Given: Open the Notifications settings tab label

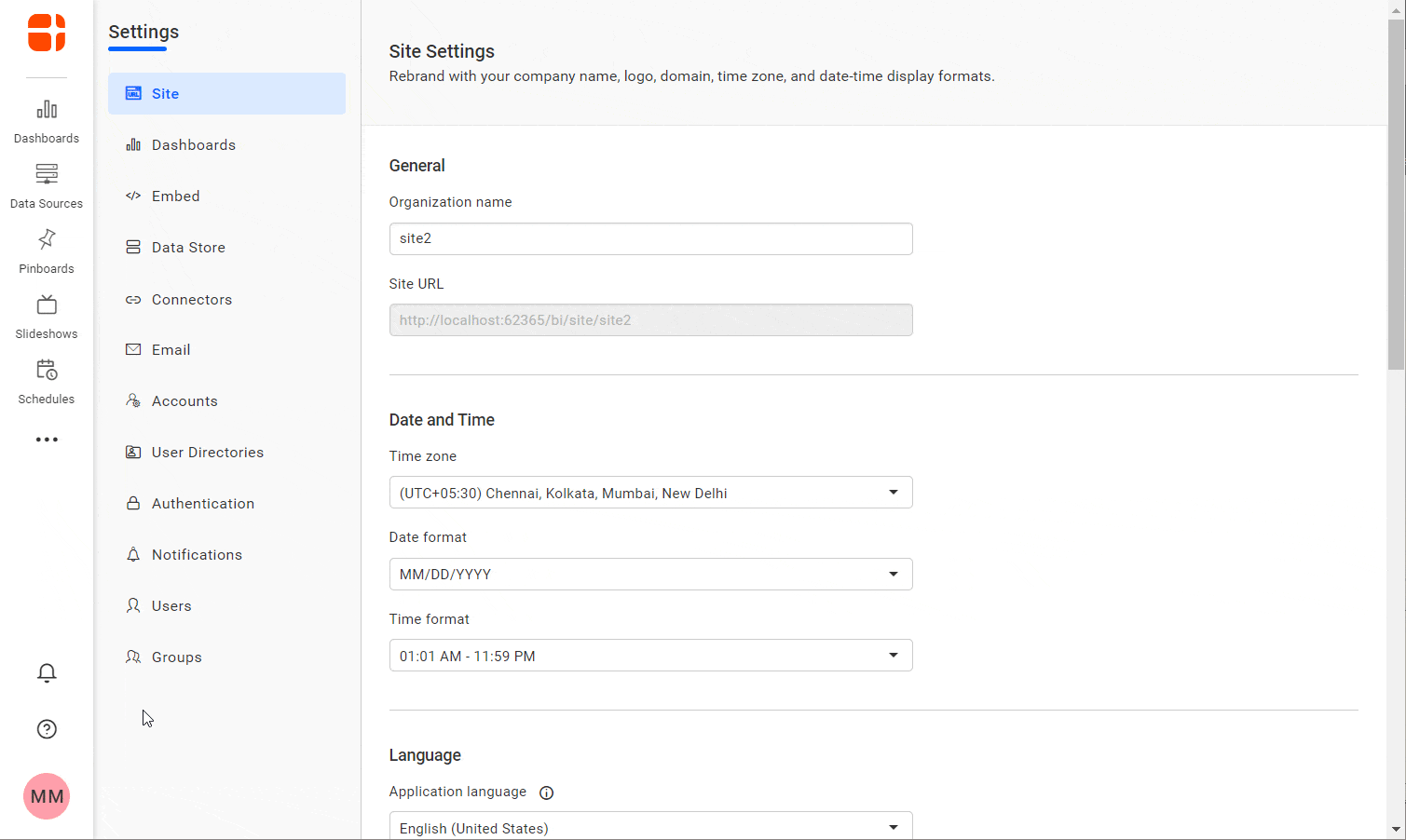Looking at the screenshot, I should coord(197,554).
